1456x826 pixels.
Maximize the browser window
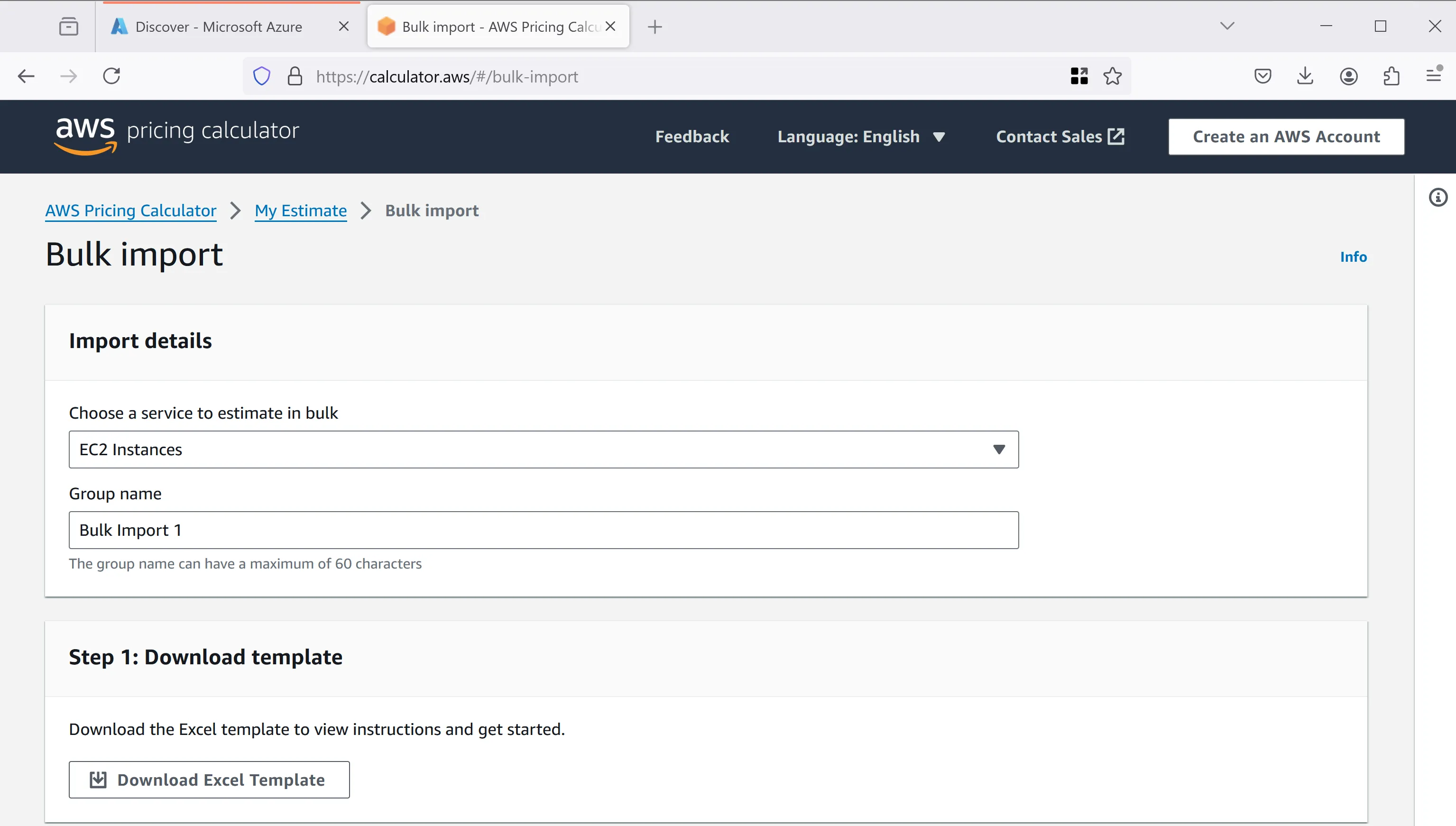pyautogui.click(x=1381, y=26)
